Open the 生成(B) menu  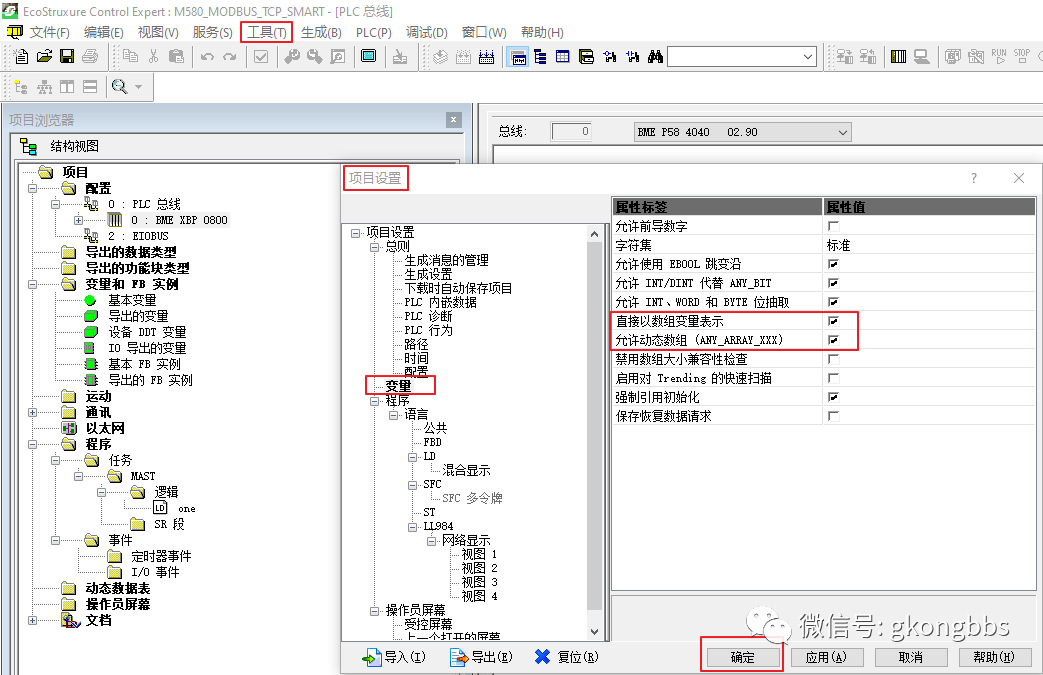[321, 33]
